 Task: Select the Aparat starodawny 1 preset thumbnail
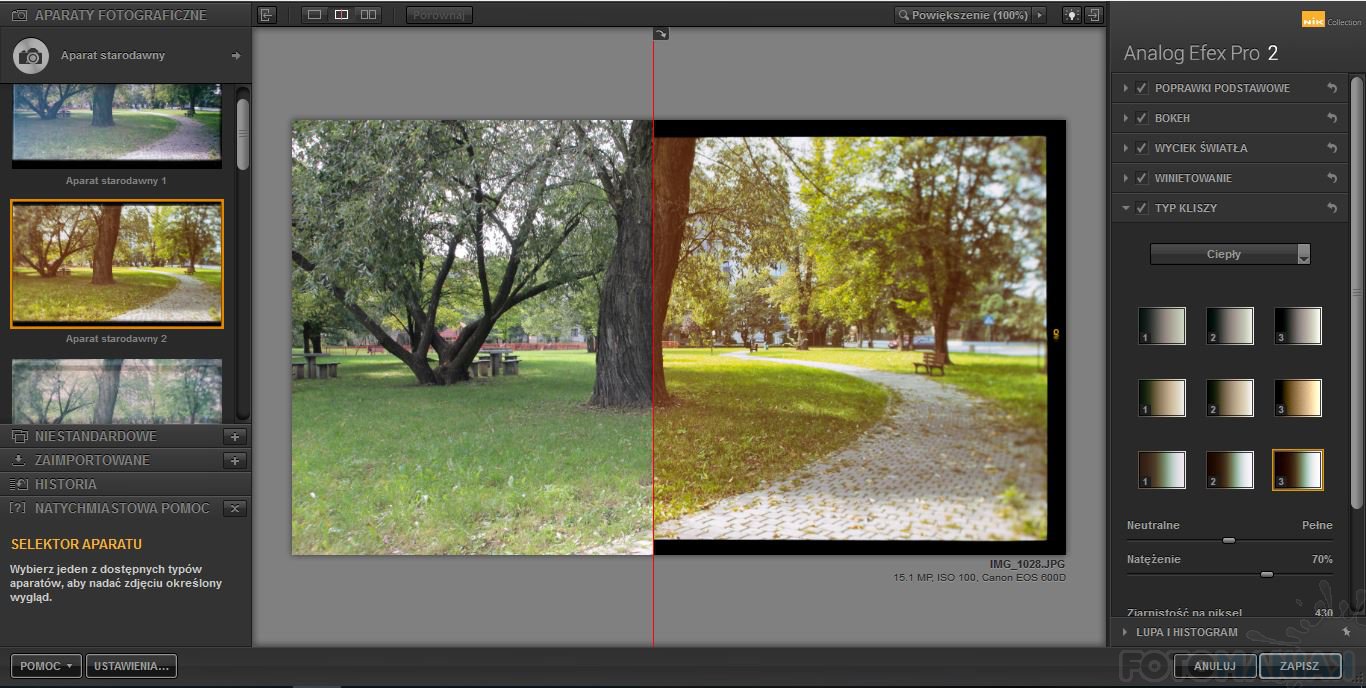[116, 125]
